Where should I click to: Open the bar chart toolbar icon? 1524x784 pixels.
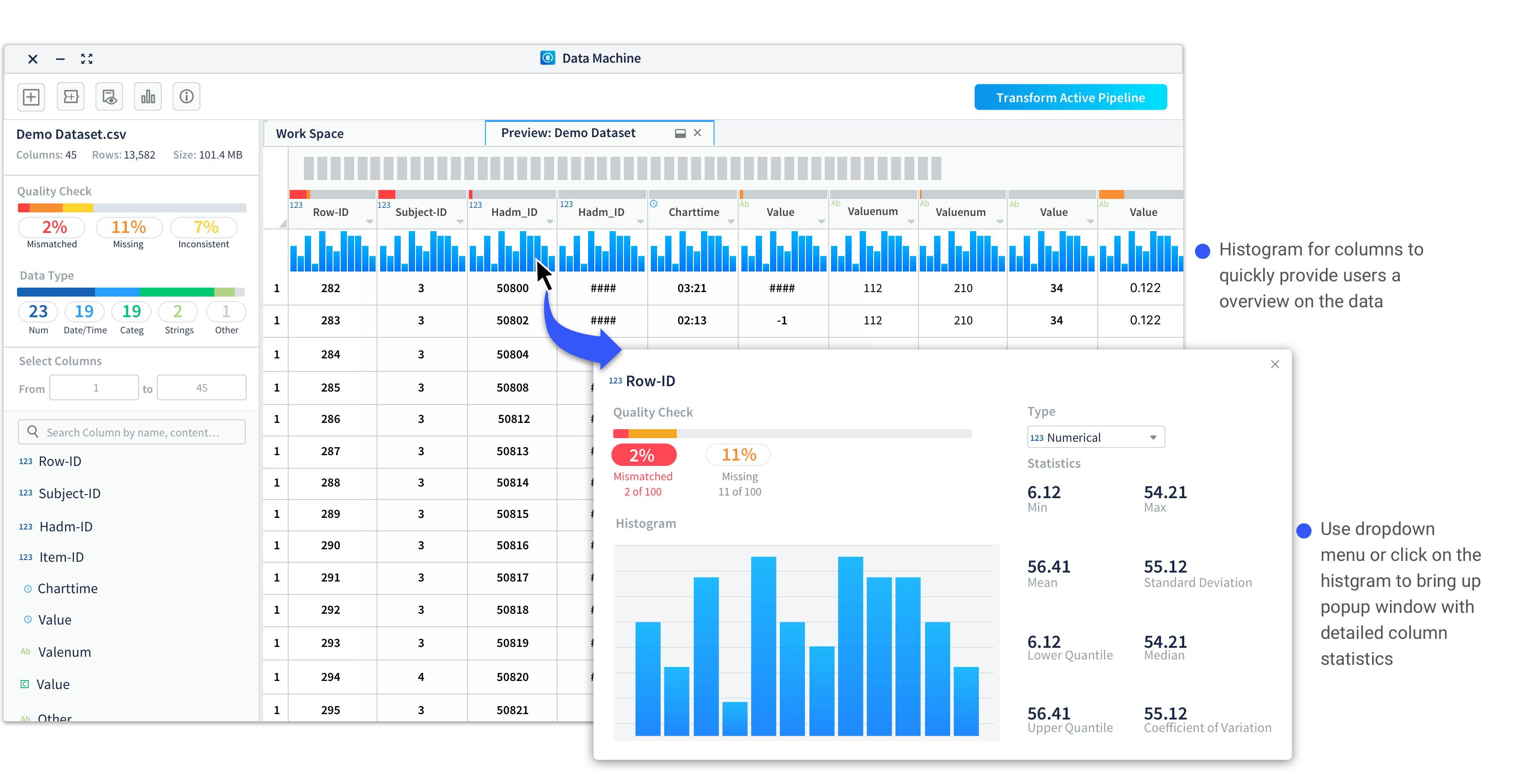[148, 97]
